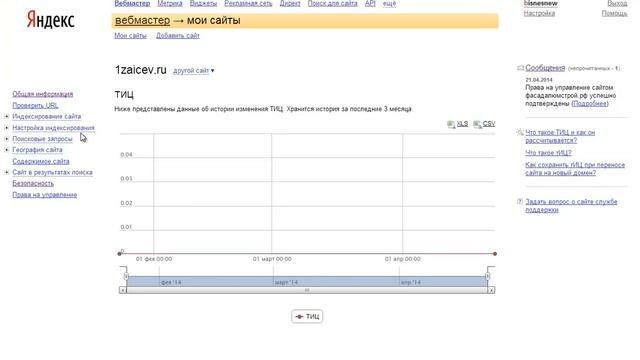Click the chart range scrollbar center grip

(307, 290)
